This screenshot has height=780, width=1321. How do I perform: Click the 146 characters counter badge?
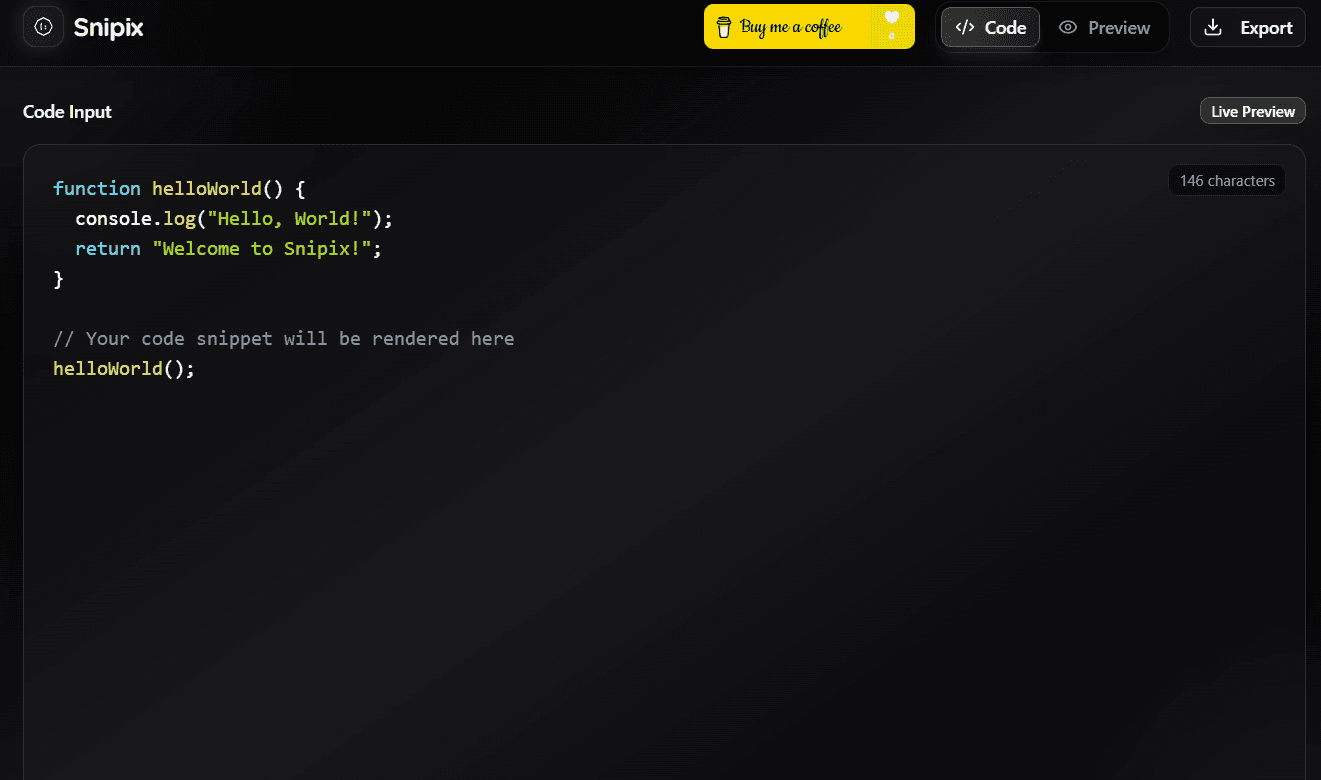[1227, 180]
